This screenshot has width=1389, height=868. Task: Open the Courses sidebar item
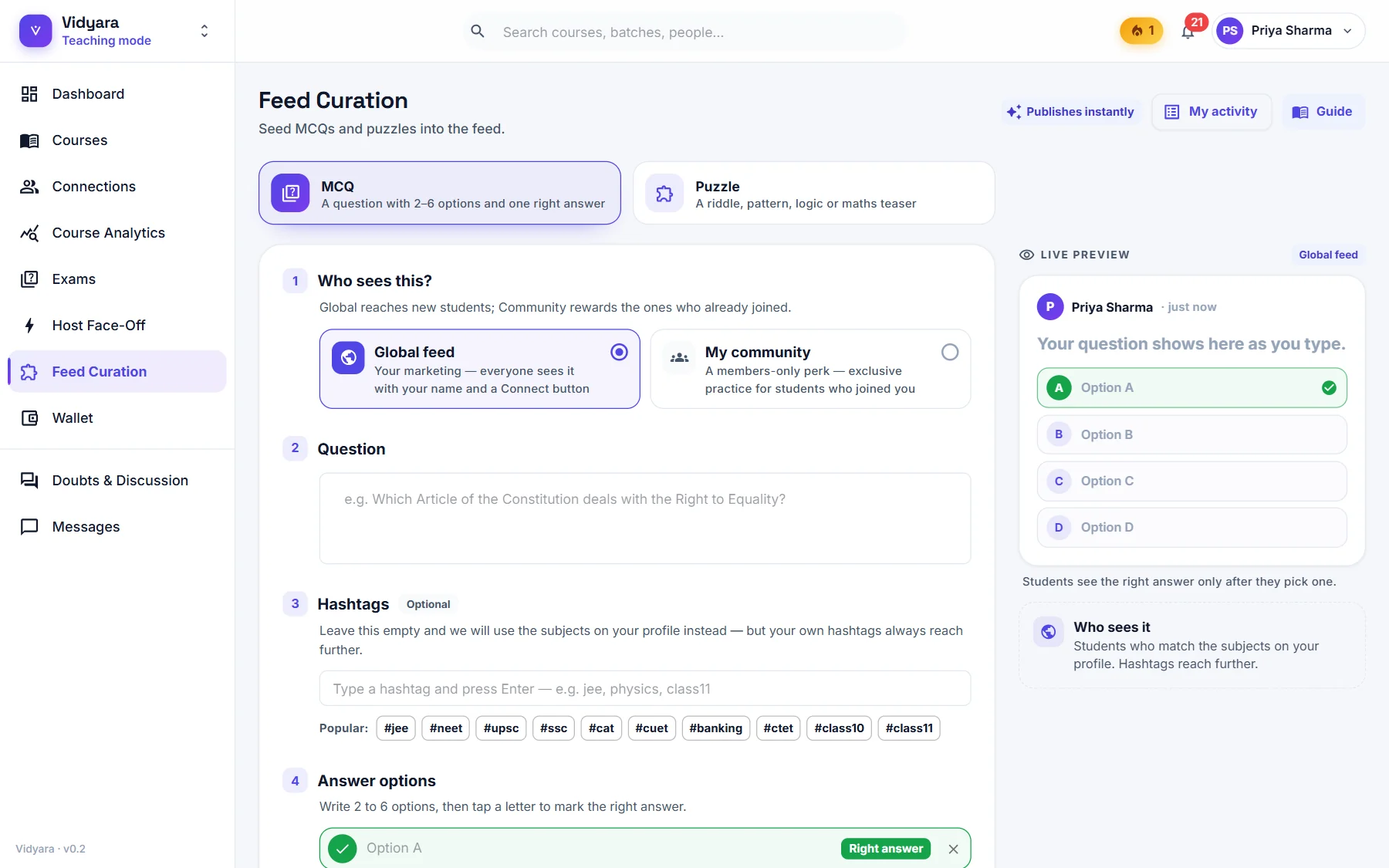(x=117, y=140)
